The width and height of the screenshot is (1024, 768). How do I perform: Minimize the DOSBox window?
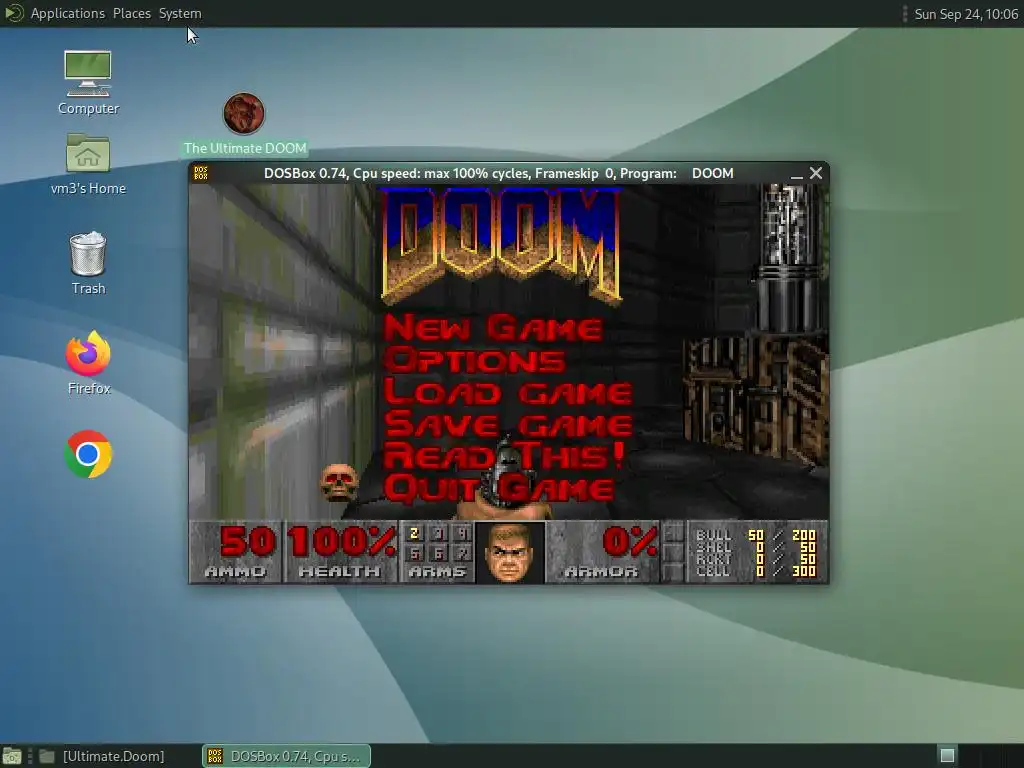coord(796,174)
